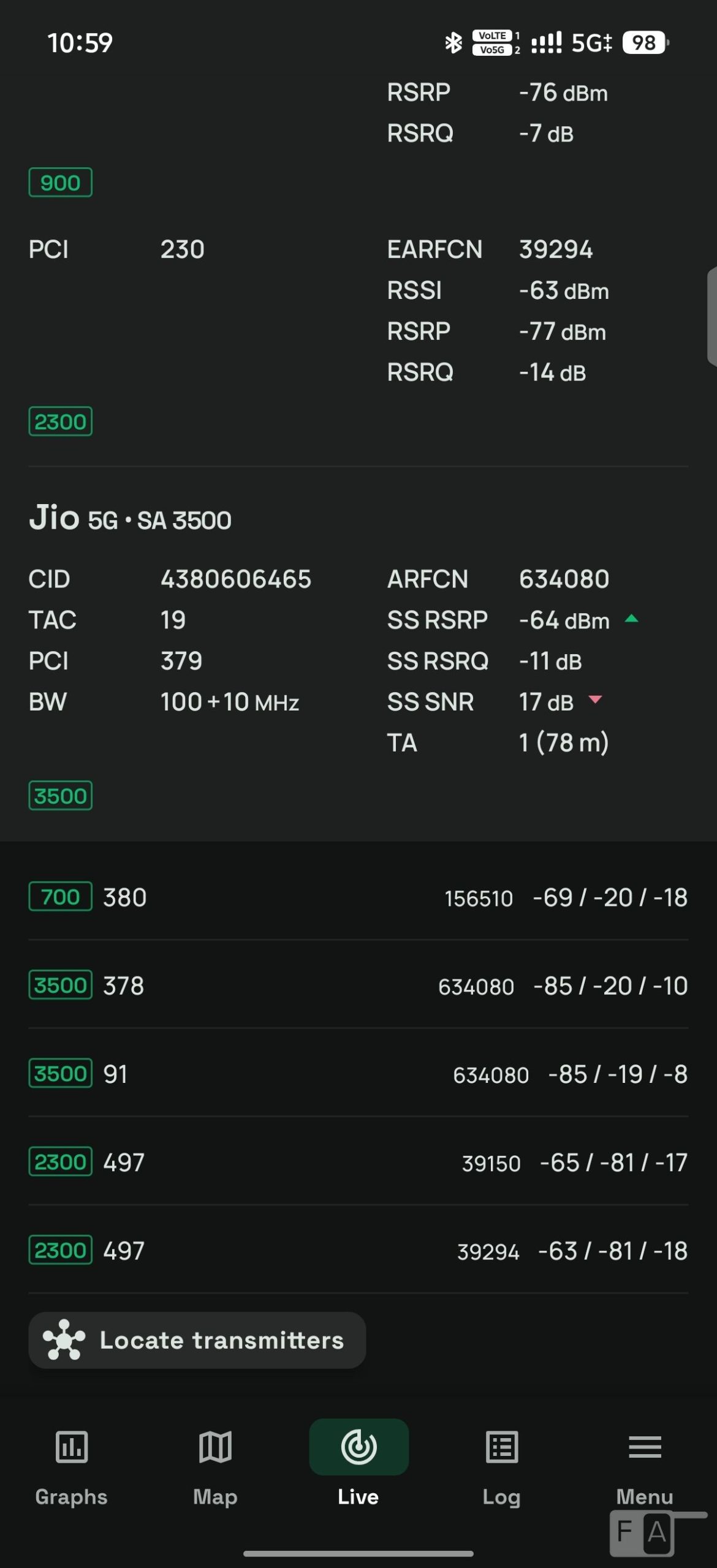This screenshot has width=717, height=1568.
Task: Open the Graphs tab icon
Action: coord(71,1447)
